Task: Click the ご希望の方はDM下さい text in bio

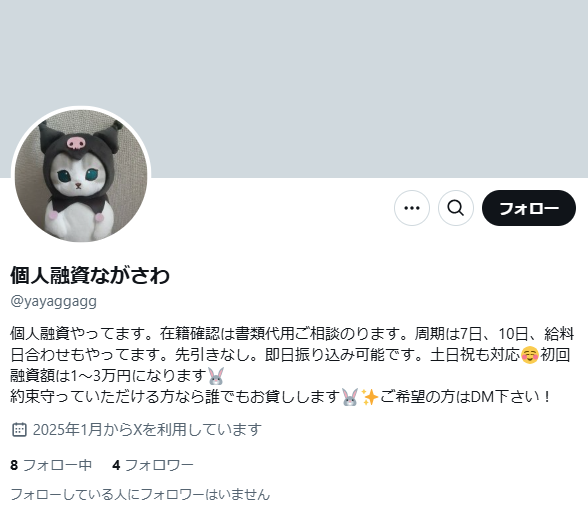Action: [465, 397]
